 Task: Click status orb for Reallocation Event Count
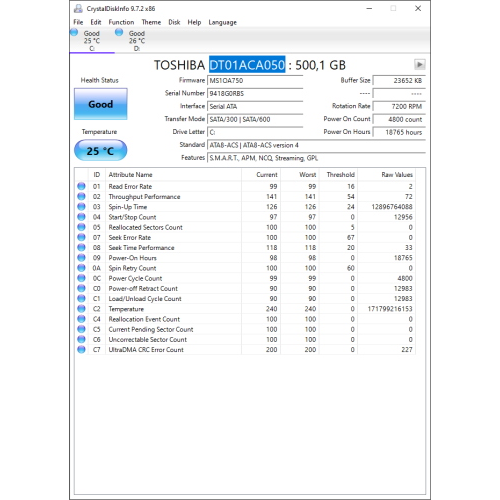81,319
